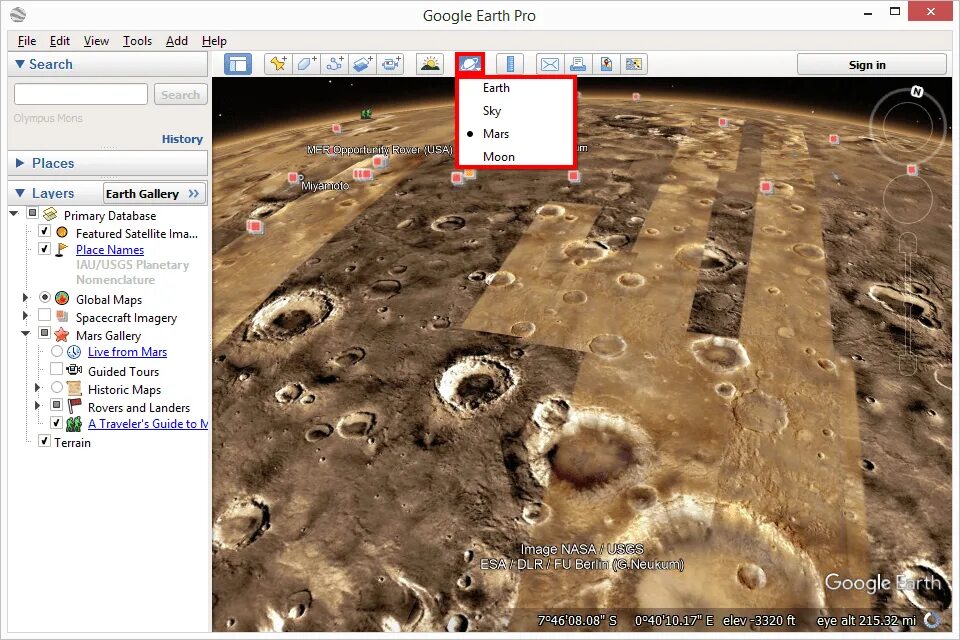This screenshot has width=960, height=640.
Task: Open the Help menu
Action: (214, 40)
